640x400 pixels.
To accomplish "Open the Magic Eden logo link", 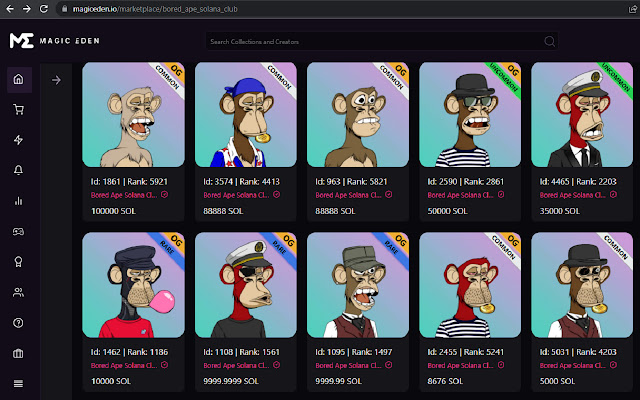I will click(x=55, y=41).
